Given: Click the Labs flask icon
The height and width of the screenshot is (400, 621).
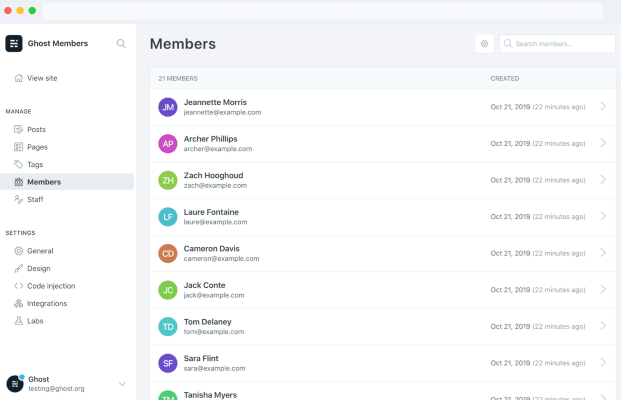Looking at the screenshot, I should [x=19, y=321].
